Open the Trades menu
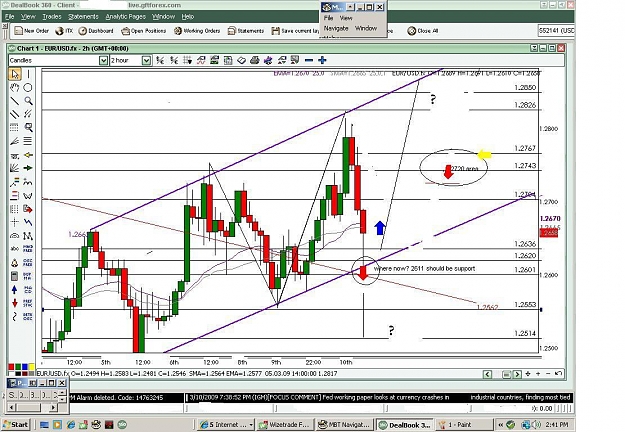The image size is (625, 432). (x=52, y=16)
